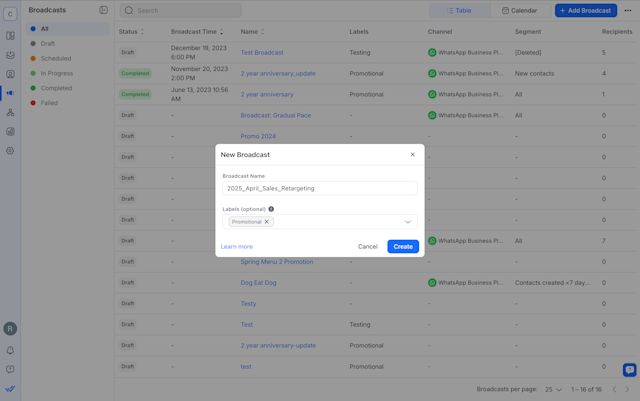Image resolution: width=640 pixels, height=401 pixels.
Task: Open the notifications bell icon
Action: pos(10,350)
